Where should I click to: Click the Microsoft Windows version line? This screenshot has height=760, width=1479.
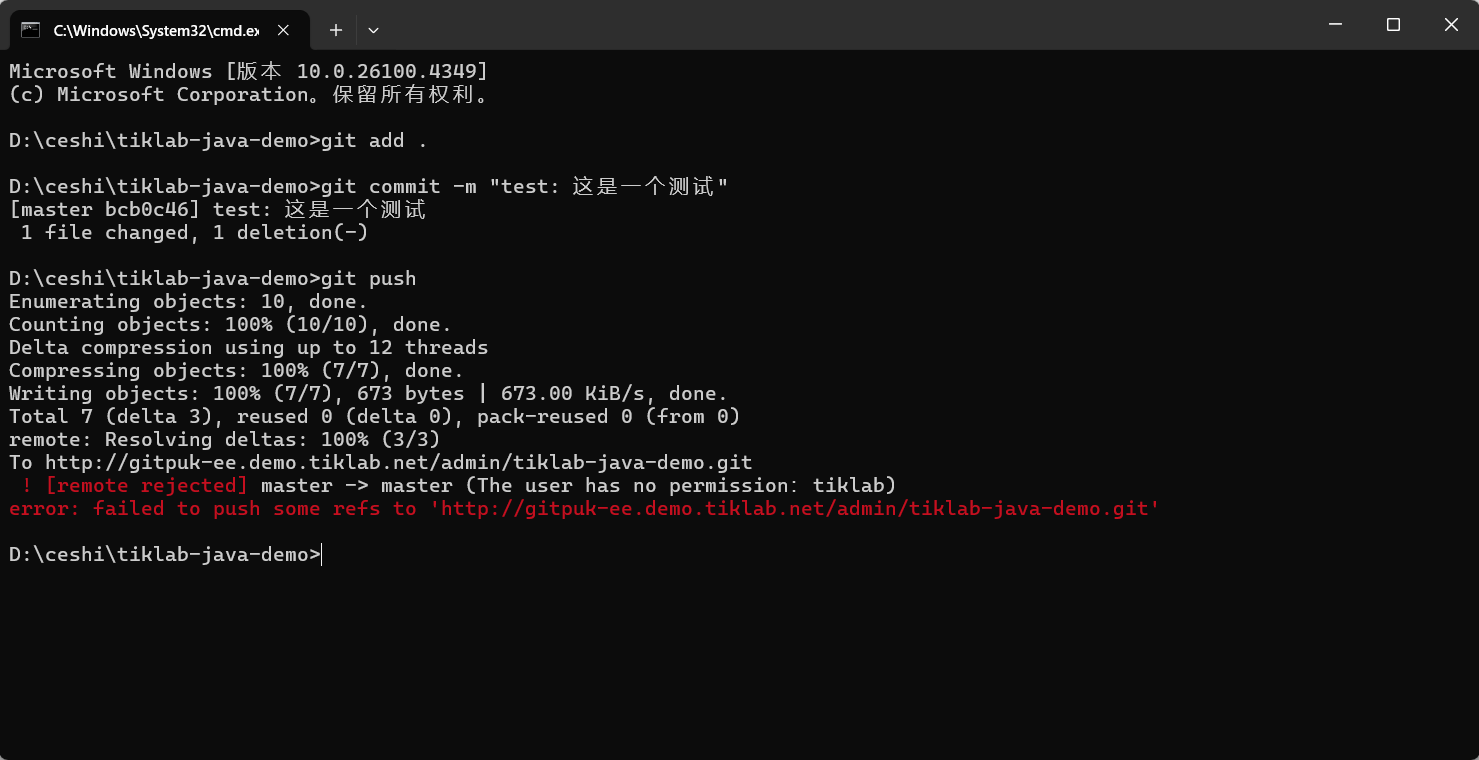pyautogui.click(x=248, y=72)
